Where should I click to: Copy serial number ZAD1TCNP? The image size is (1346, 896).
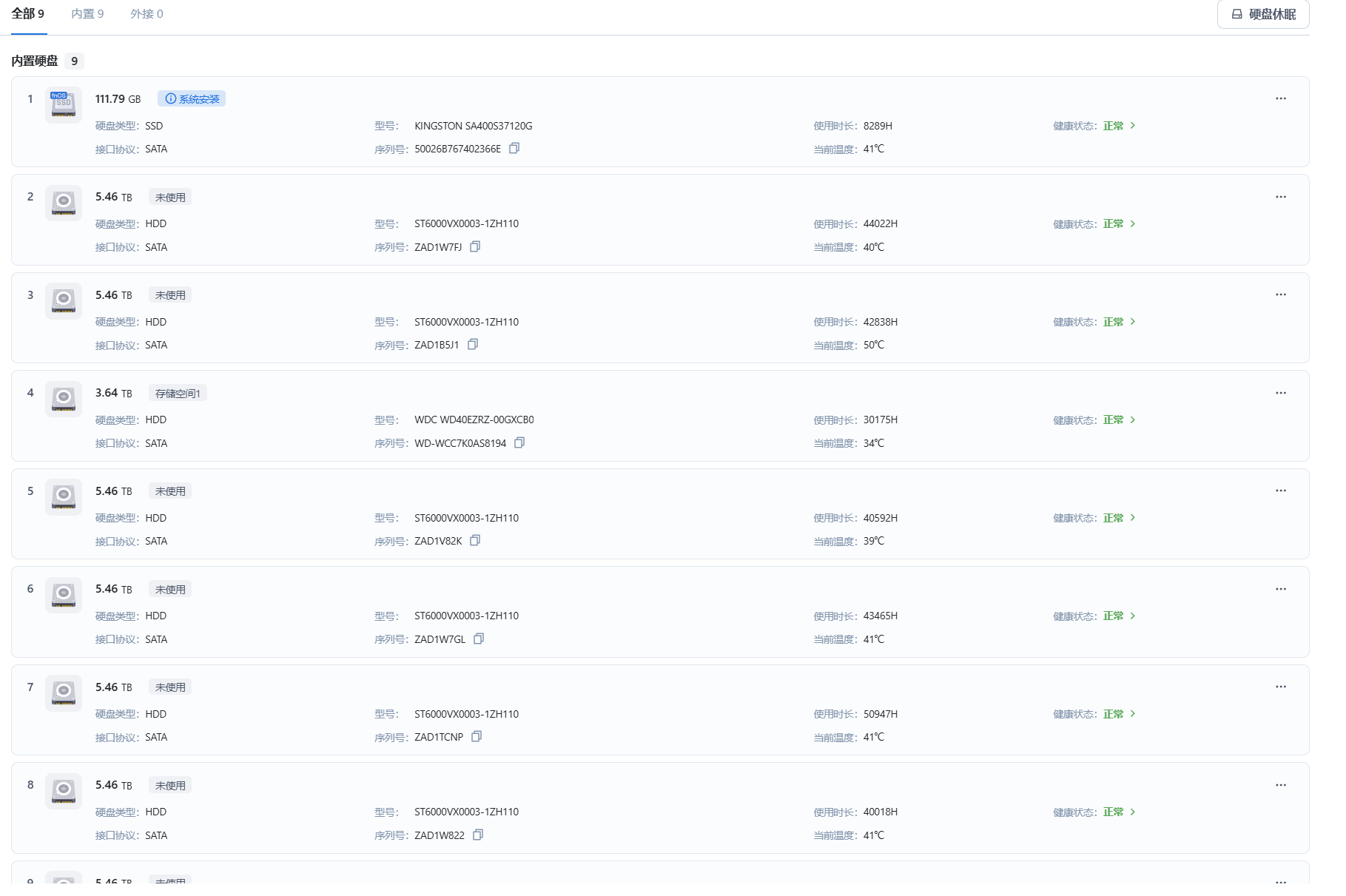[477, 737]
